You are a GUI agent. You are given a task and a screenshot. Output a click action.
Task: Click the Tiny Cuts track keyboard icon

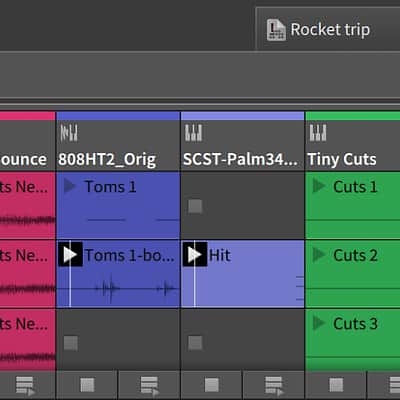tap(318, 133)
